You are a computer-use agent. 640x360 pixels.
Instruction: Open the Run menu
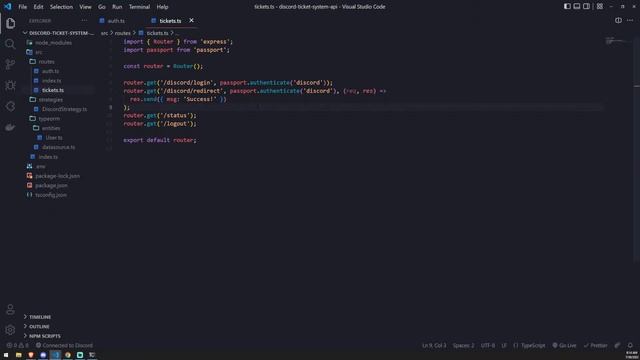tap(117, 7)
